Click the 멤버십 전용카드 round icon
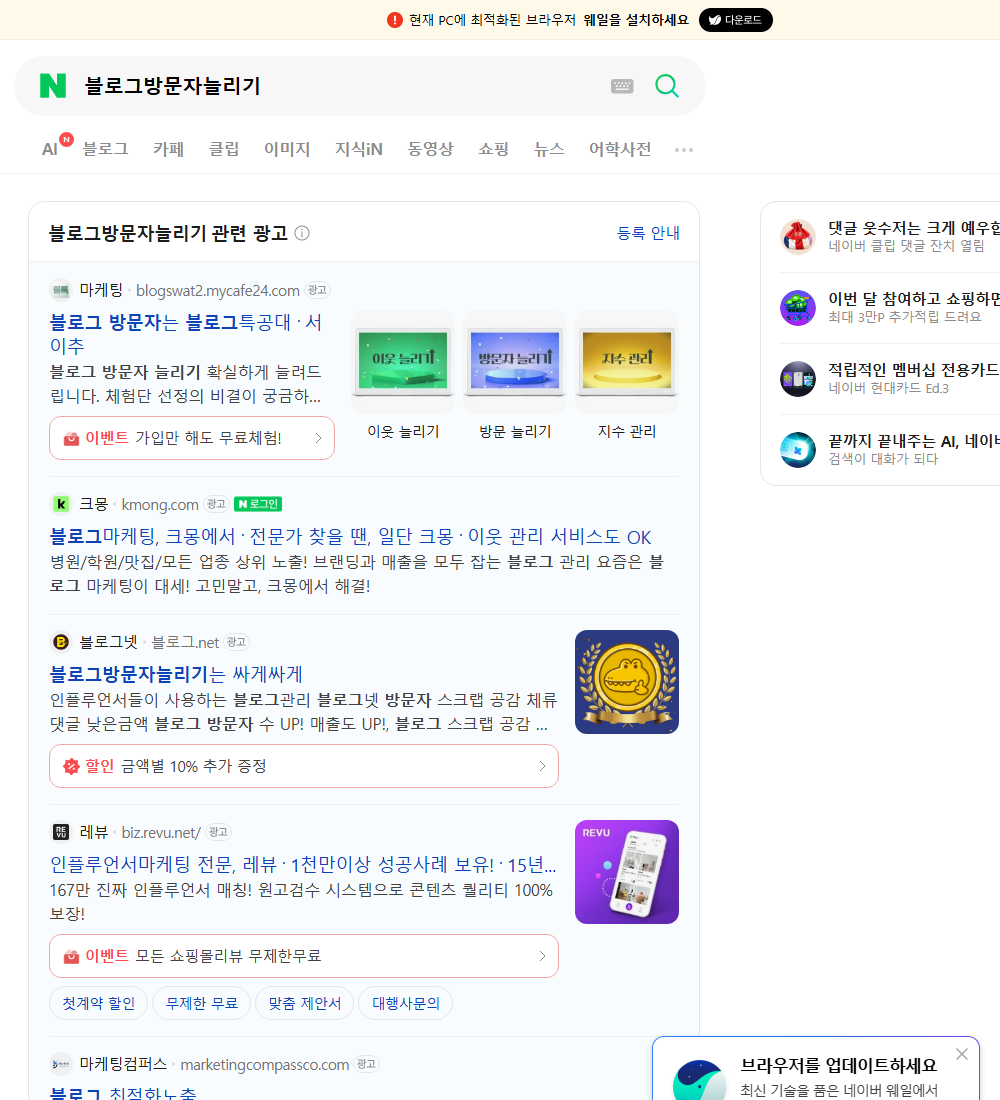 (798, 379)
